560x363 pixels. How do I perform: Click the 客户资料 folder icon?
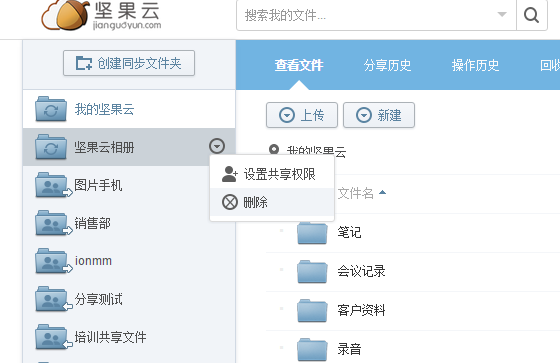tap(312, 310)
